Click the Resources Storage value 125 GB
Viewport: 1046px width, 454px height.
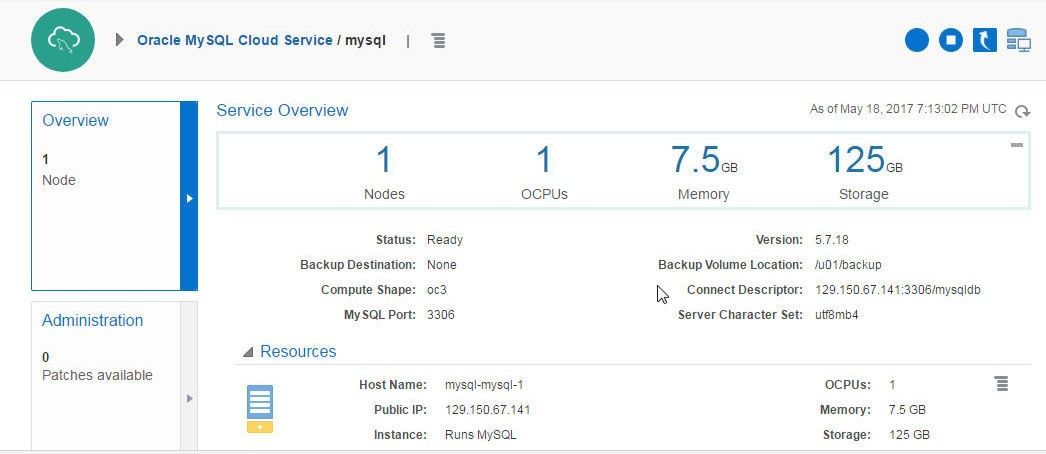point(909,435)
